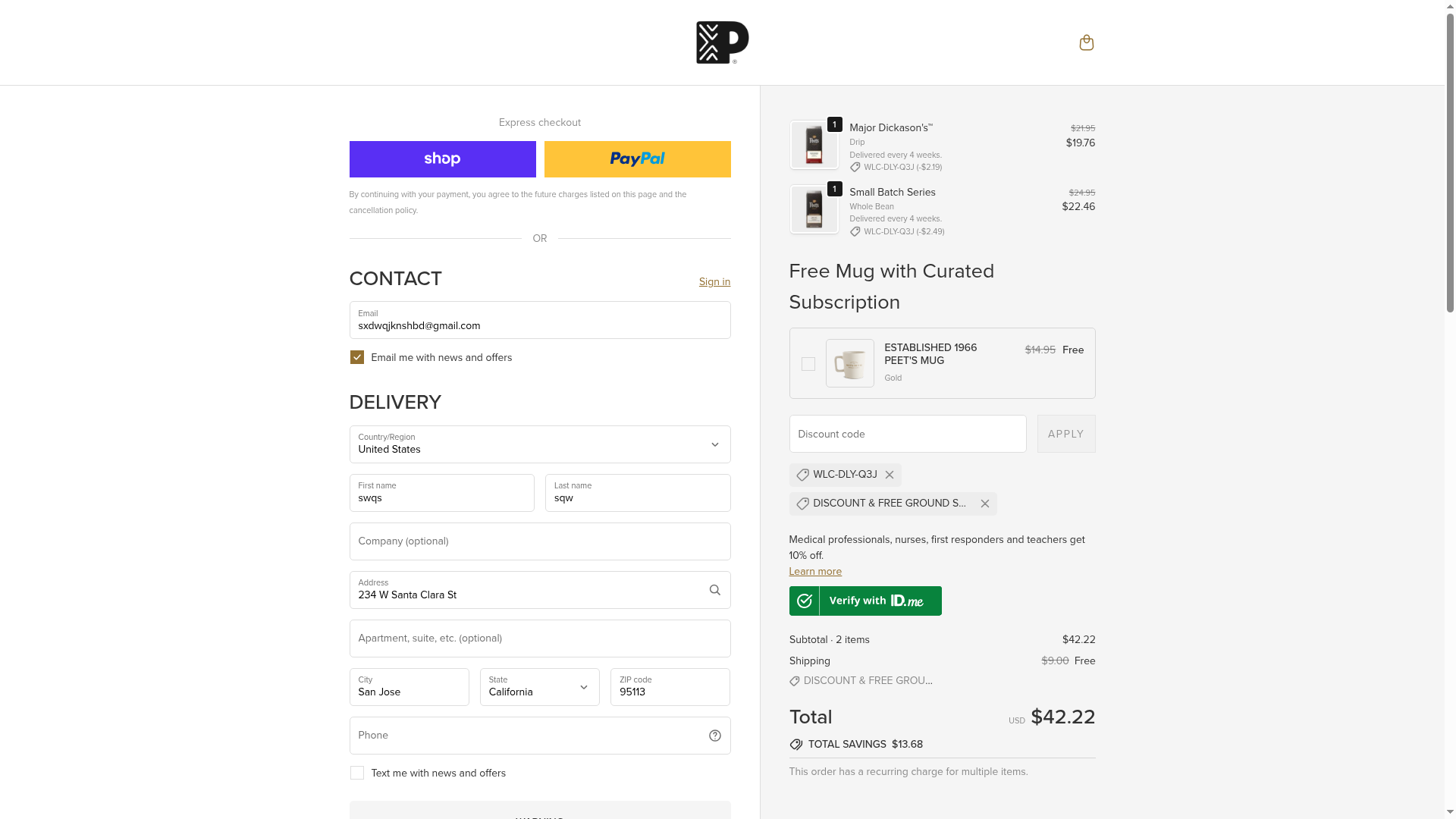Pay with Shop express checkout

(x=442, y=159)
